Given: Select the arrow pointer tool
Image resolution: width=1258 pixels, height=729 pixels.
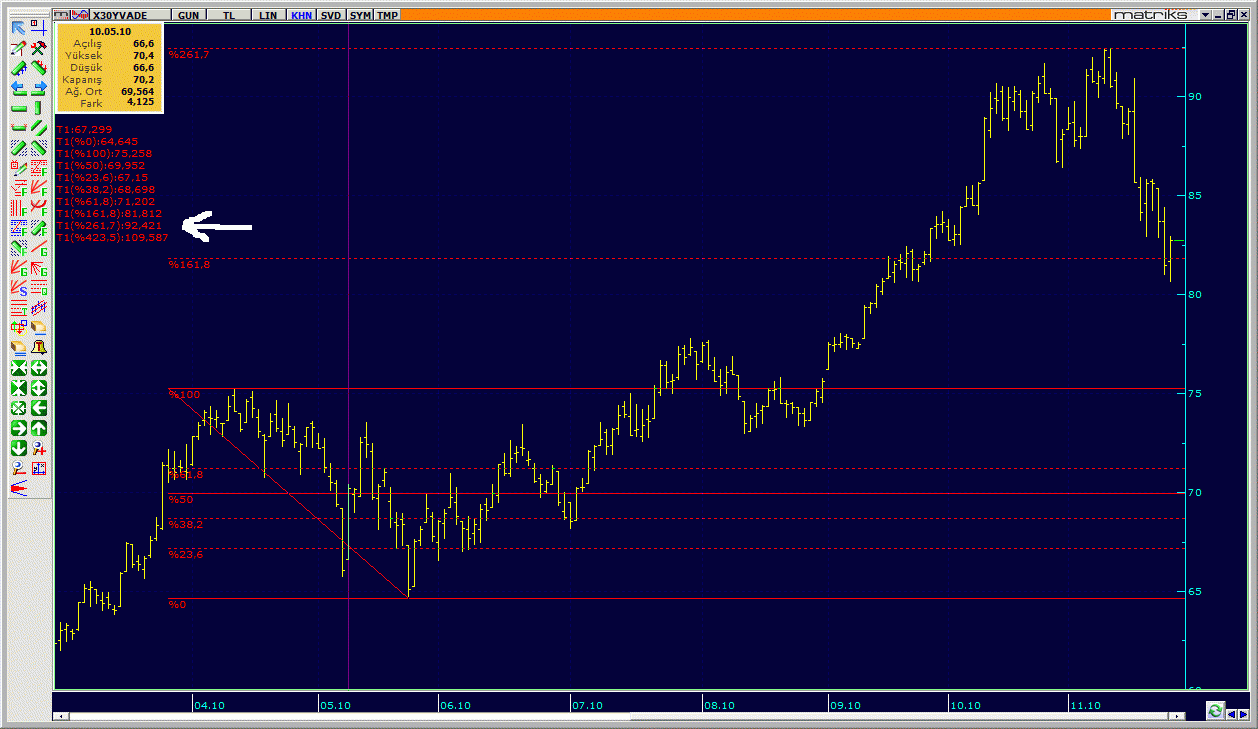Looking at the screenshot, I should point(18,27).
